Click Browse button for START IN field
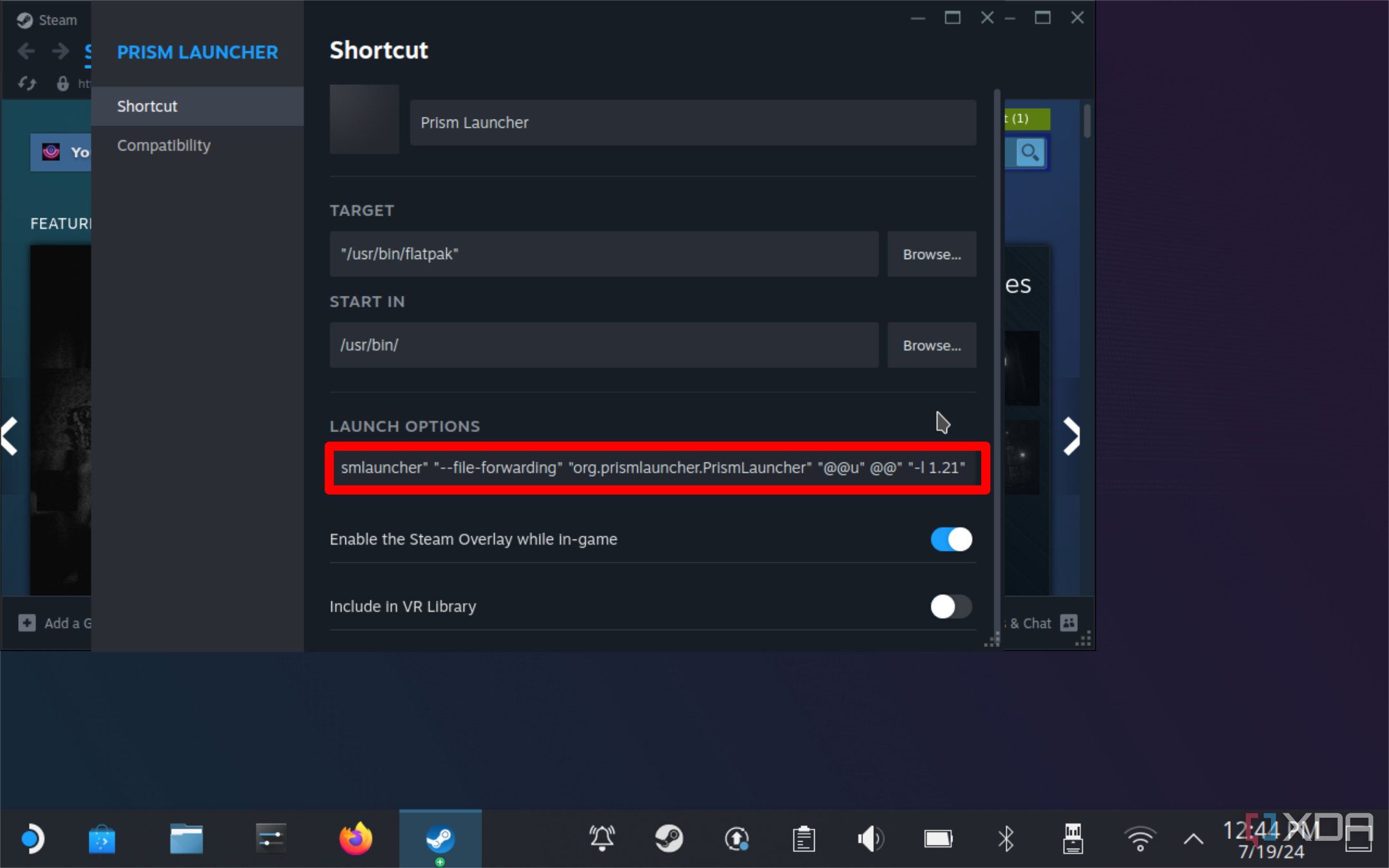Viewport: 1389px width, 868px height. (x=931, y=344)
